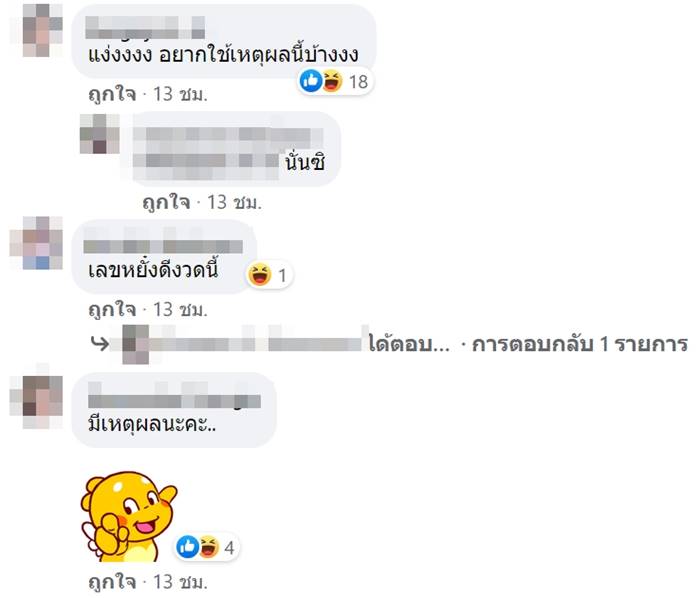Open the 13 ชม. timestamp under the first comment
This screenshot has width=700, height=598.
[180, 94]
